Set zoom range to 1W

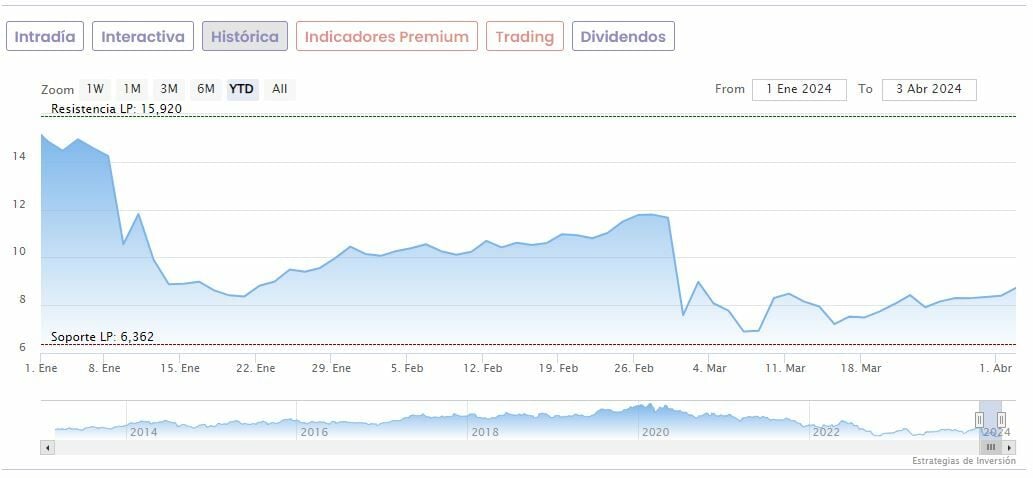click(95, 89)
